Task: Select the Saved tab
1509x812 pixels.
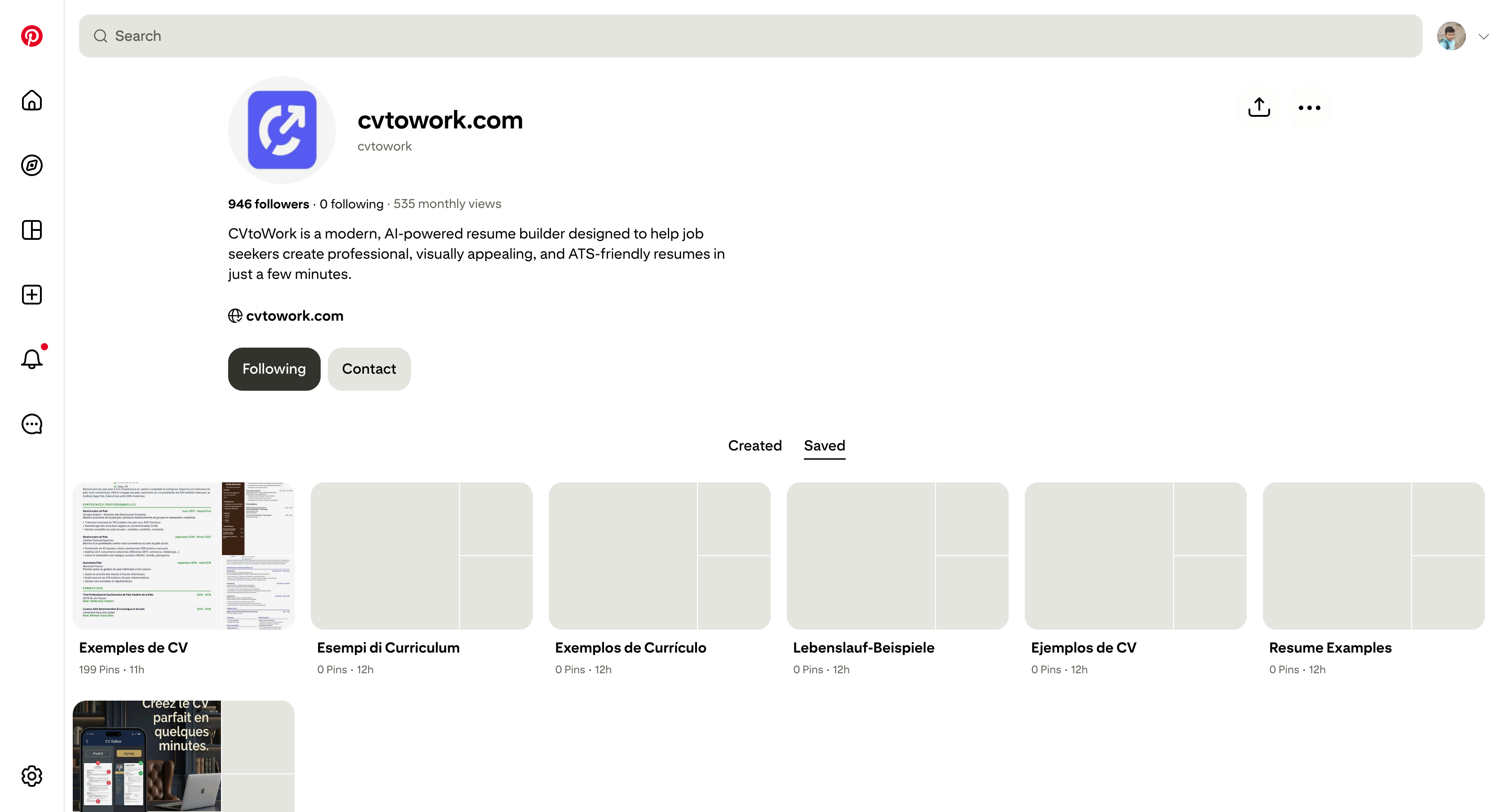Action: pyautogui.click(x=824, y=446)
